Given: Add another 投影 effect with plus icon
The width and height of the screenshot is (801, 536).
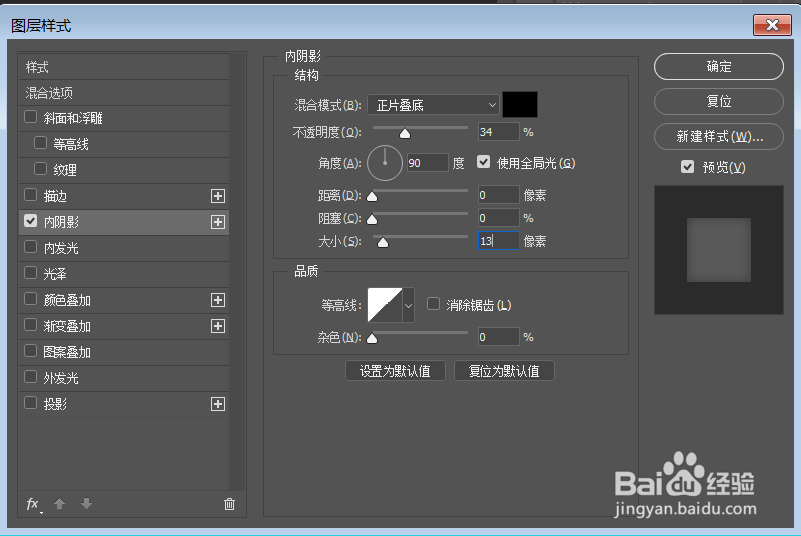Looking at the screenshot, I should point(218,405).
